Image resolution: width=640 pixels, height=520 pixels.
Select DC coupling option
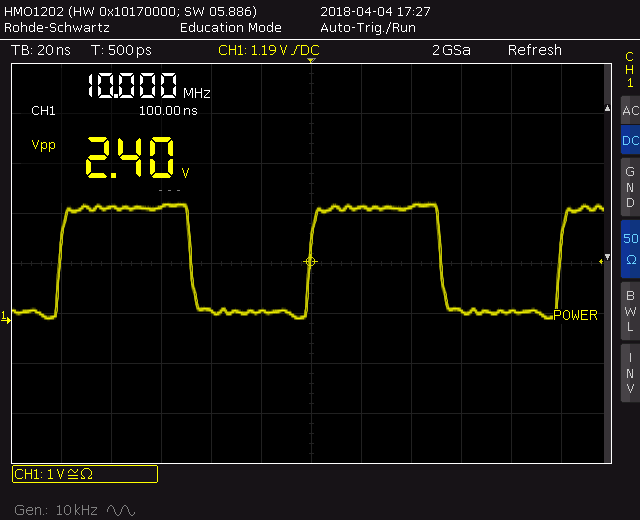pyautogui.click(x=630, y=141)
